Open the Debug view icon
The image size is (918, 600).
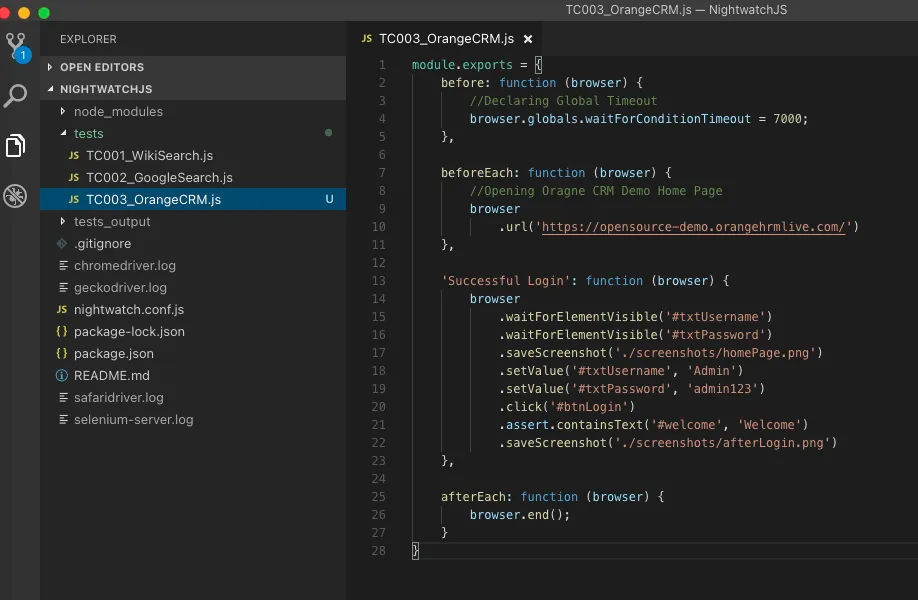15,196
